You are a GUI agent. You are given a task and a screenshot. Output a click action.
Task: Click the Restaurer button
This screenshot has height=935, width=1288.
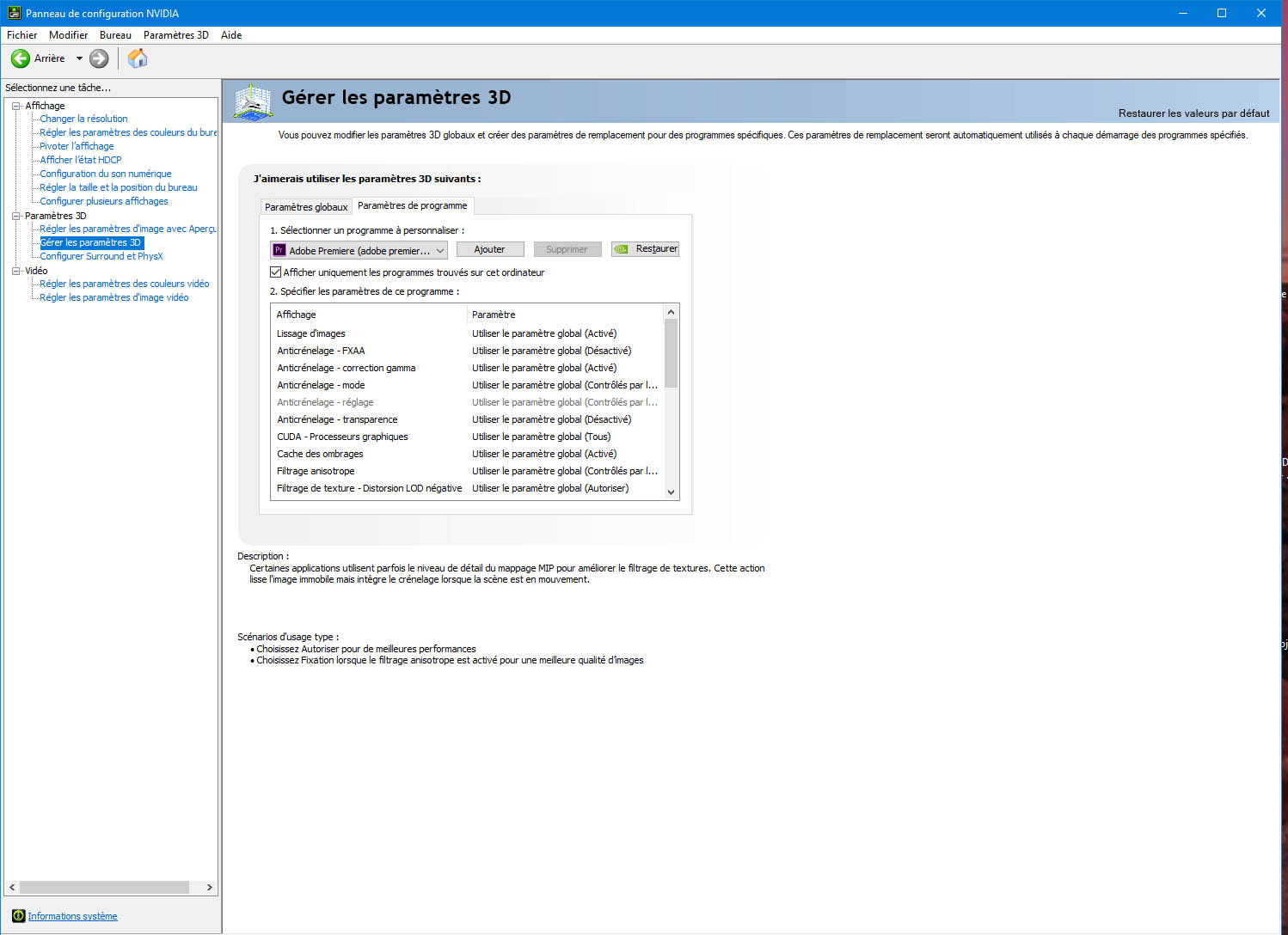[x=645, y=249]
